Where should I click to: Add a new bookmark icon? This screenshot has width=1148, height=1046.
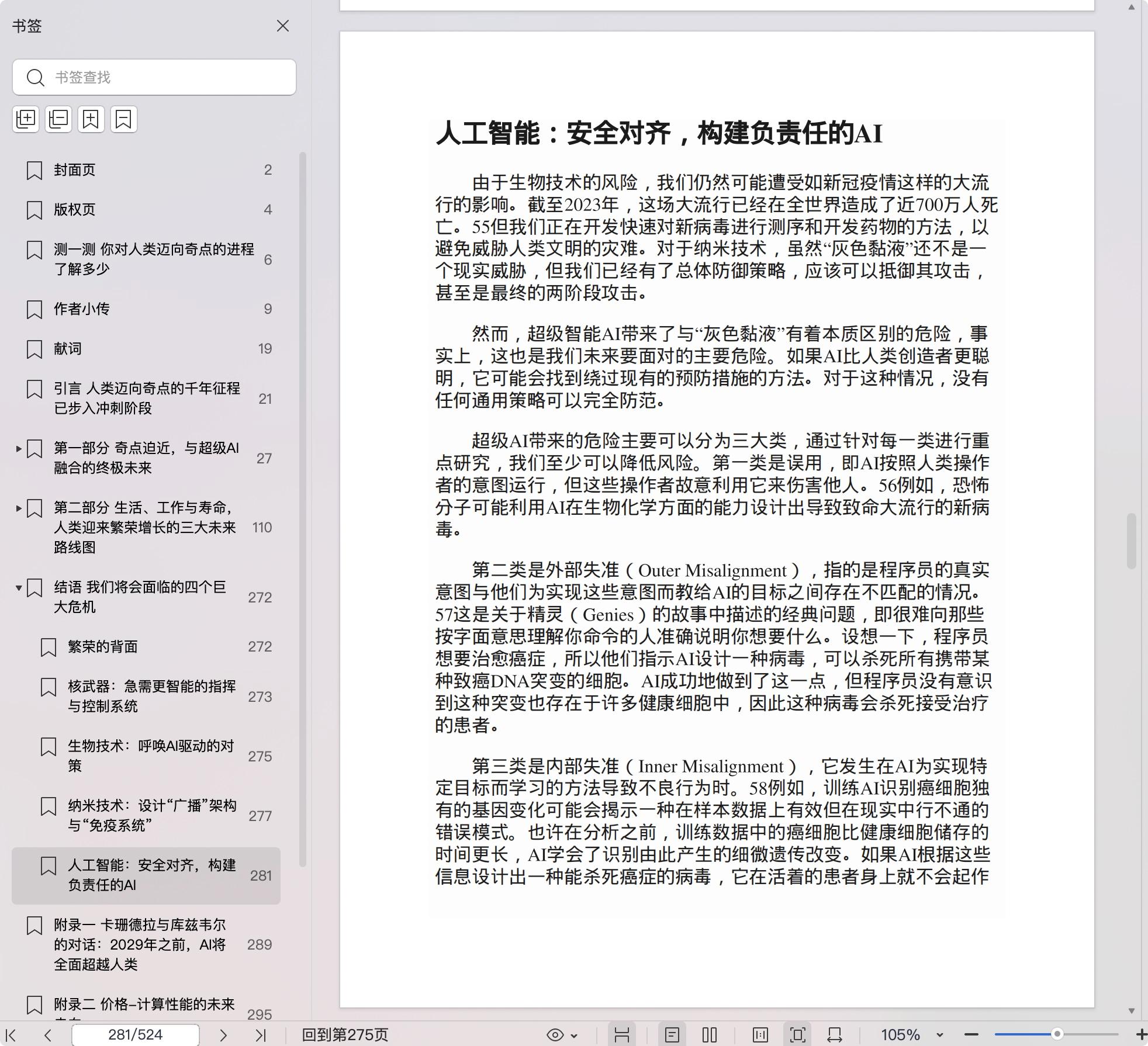click(x=91, y=119)
